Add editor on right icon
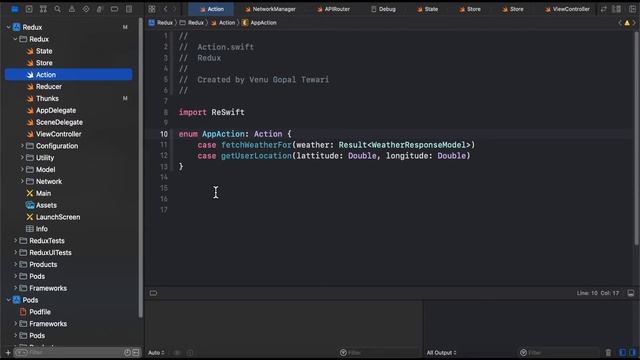The image size is (640, 360). 632,9
